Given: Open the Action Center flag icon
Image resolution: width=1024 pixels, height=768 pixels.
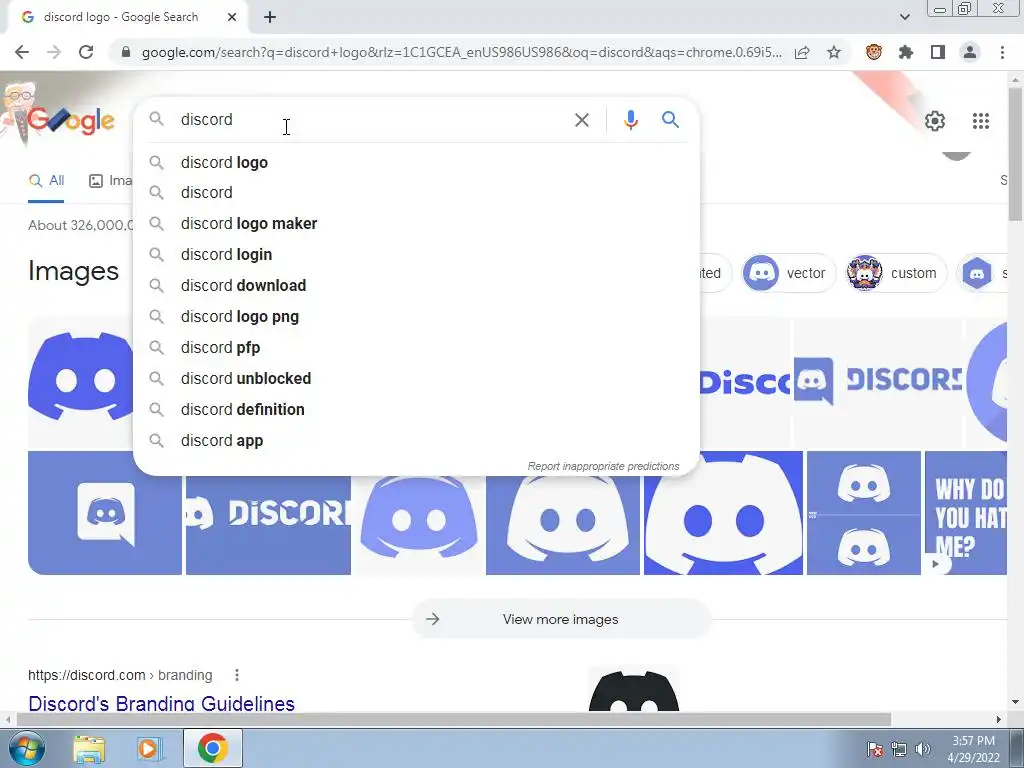Looking at the screenshot, I should click(x=874, y=749).
